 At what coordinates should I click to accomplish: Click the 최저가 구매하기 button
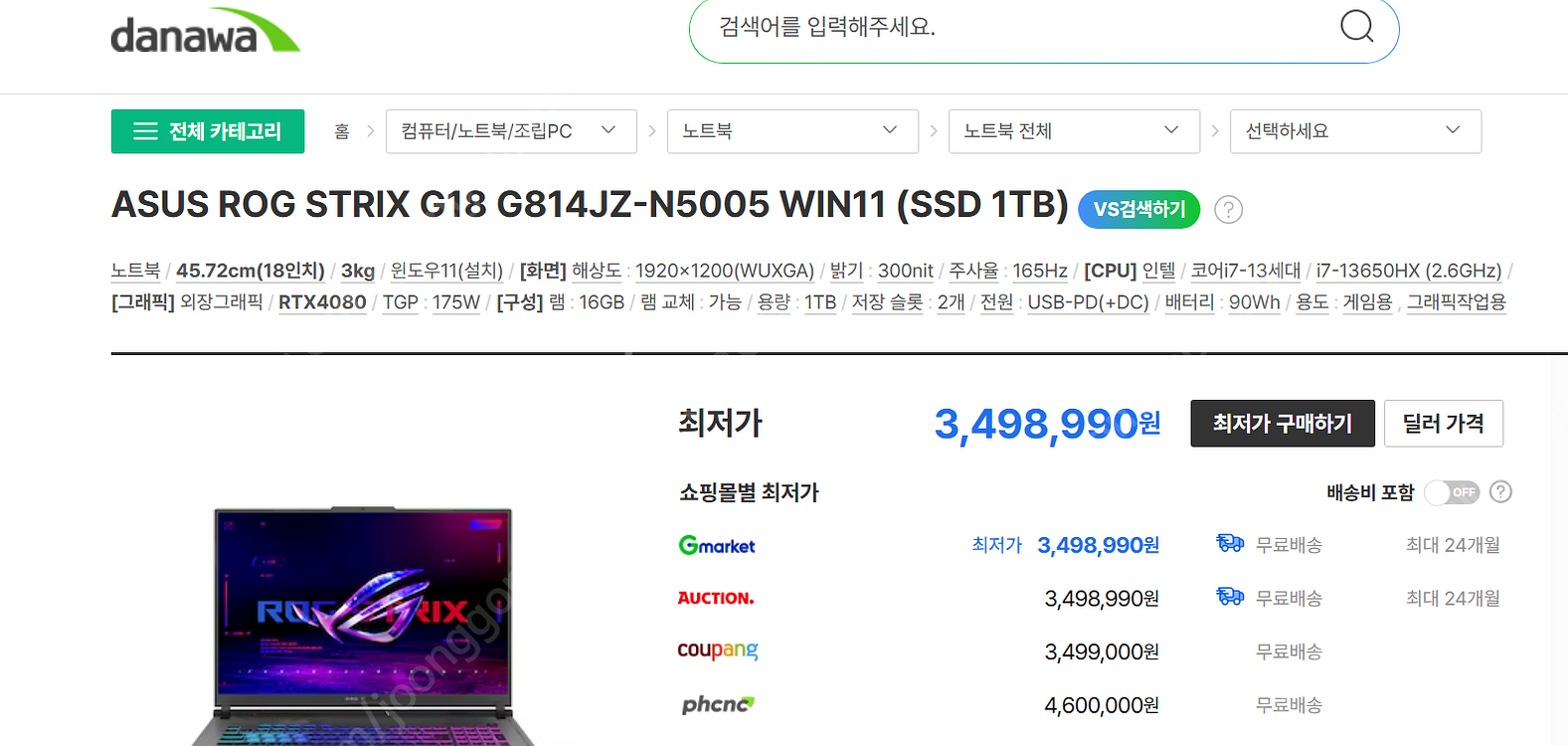coord(1282,424)
